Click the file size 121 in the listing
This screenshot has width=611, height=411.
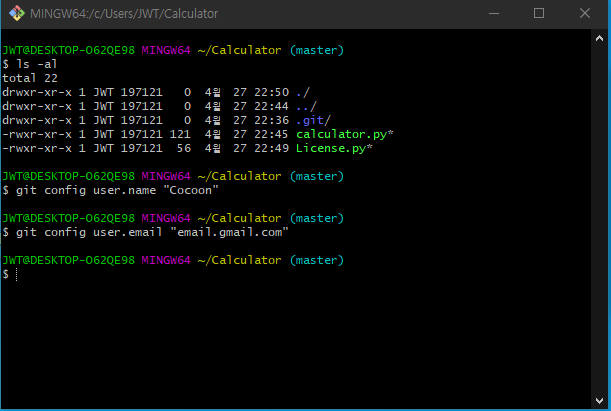click(180, 134)
